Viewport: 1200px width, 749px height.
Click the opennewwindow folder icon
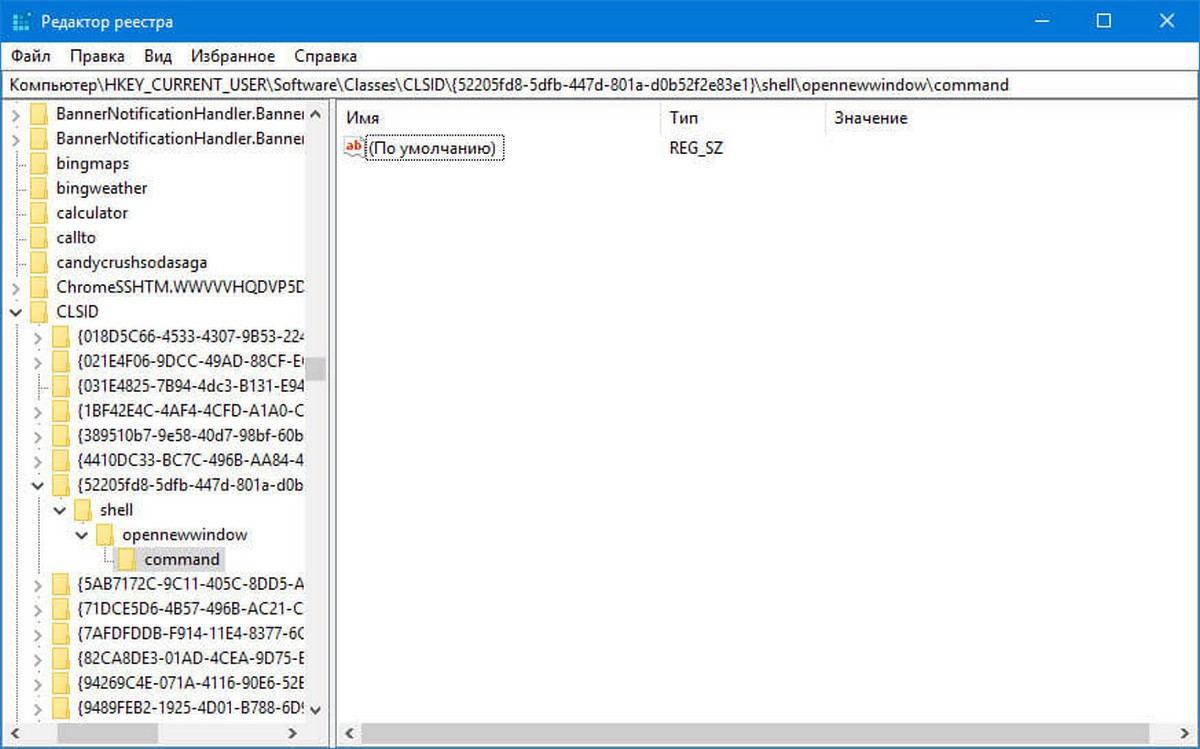click(x=105, y=534)
